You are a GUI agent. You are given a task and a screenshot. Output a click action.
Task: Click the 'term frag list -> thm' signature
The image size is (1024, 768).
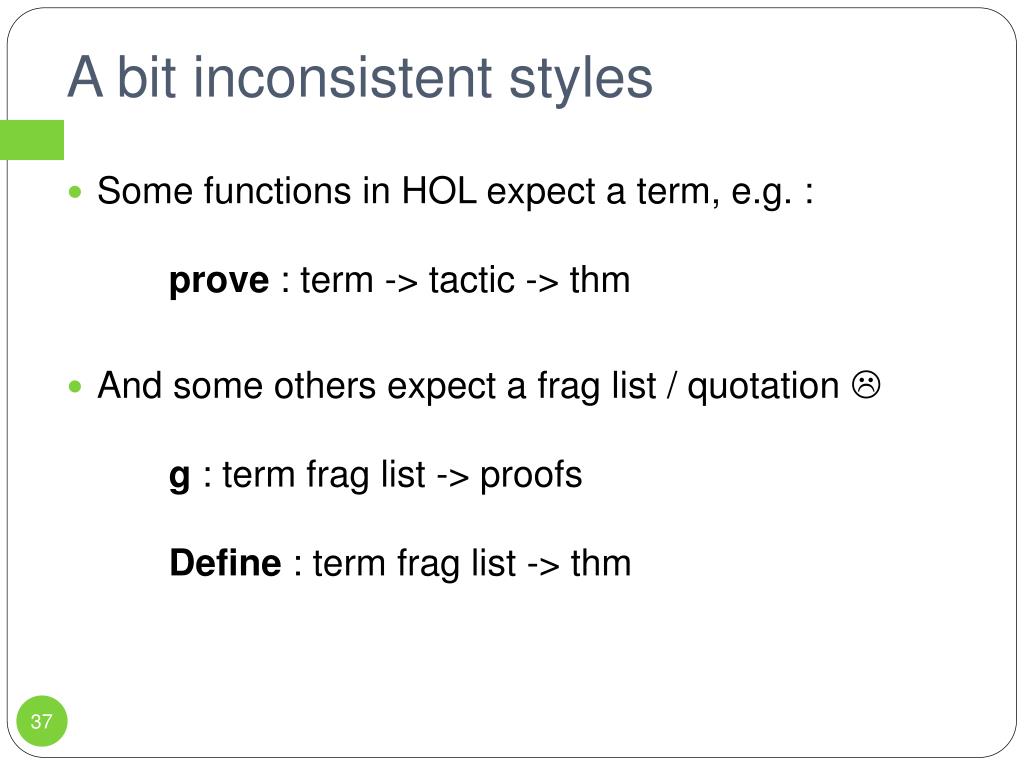coord(472,564)
